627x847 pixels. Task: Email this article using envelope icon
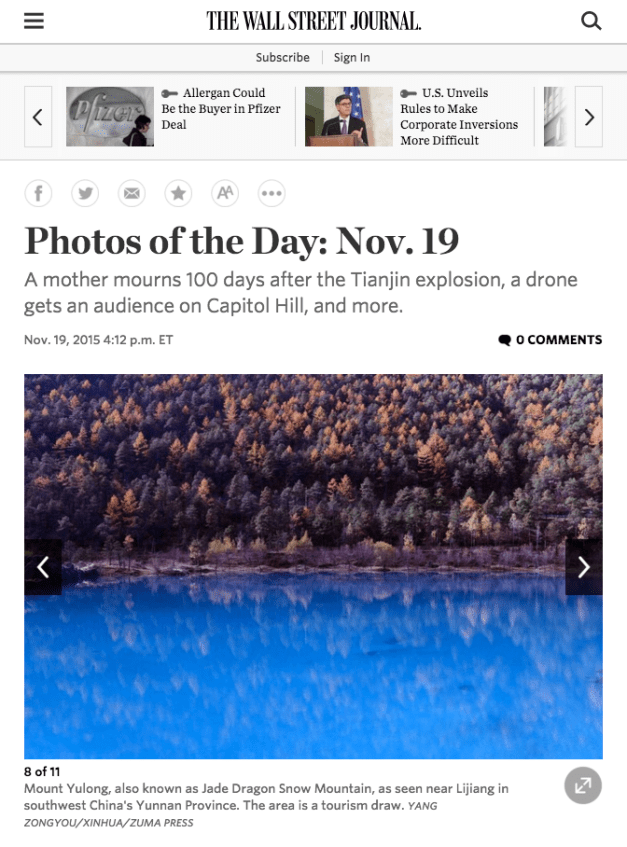click(132, 193)
